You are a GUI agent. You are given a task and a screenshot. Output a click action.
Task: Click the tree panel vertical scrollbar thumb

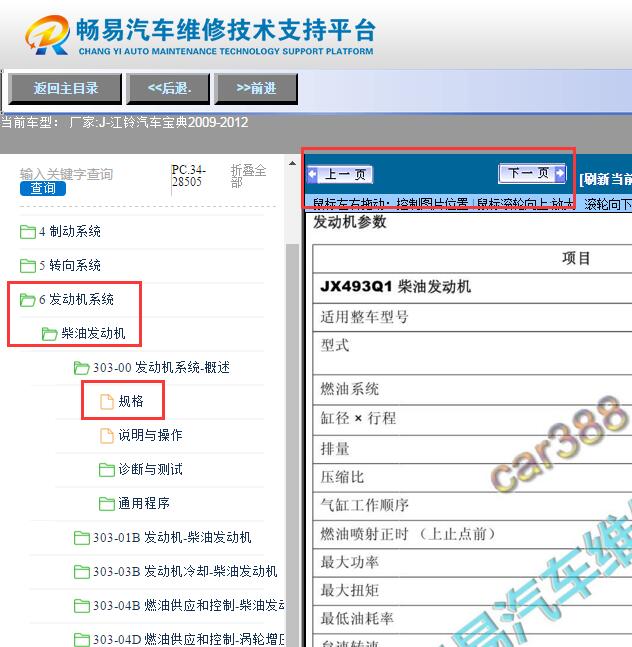click(x=292, y=446)
